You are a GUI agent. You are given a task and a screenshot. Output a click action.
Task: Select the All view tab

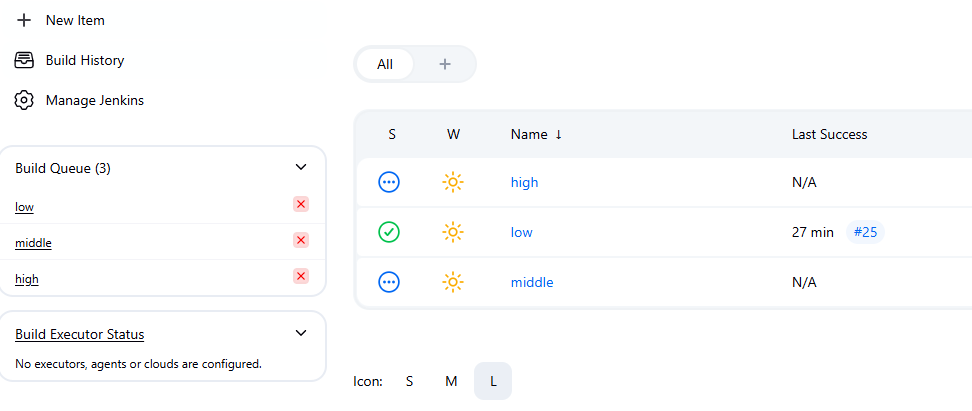coord(385,64)
